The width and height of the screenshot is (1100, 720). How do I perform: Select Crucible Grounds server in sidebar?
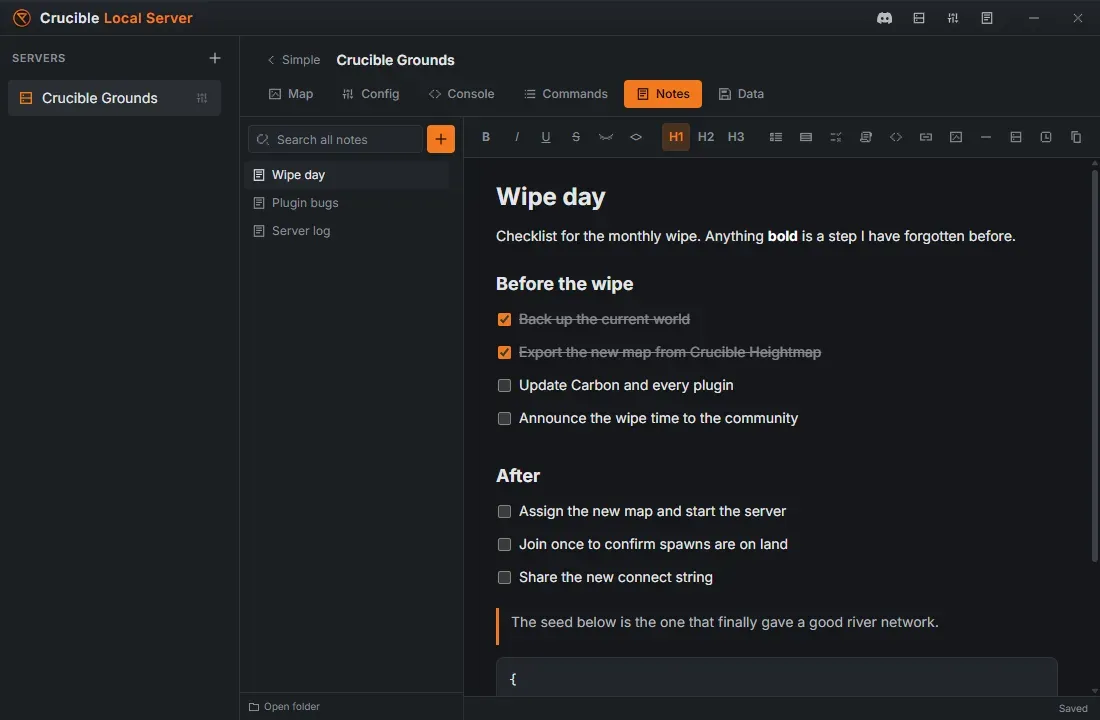[114, 98]
